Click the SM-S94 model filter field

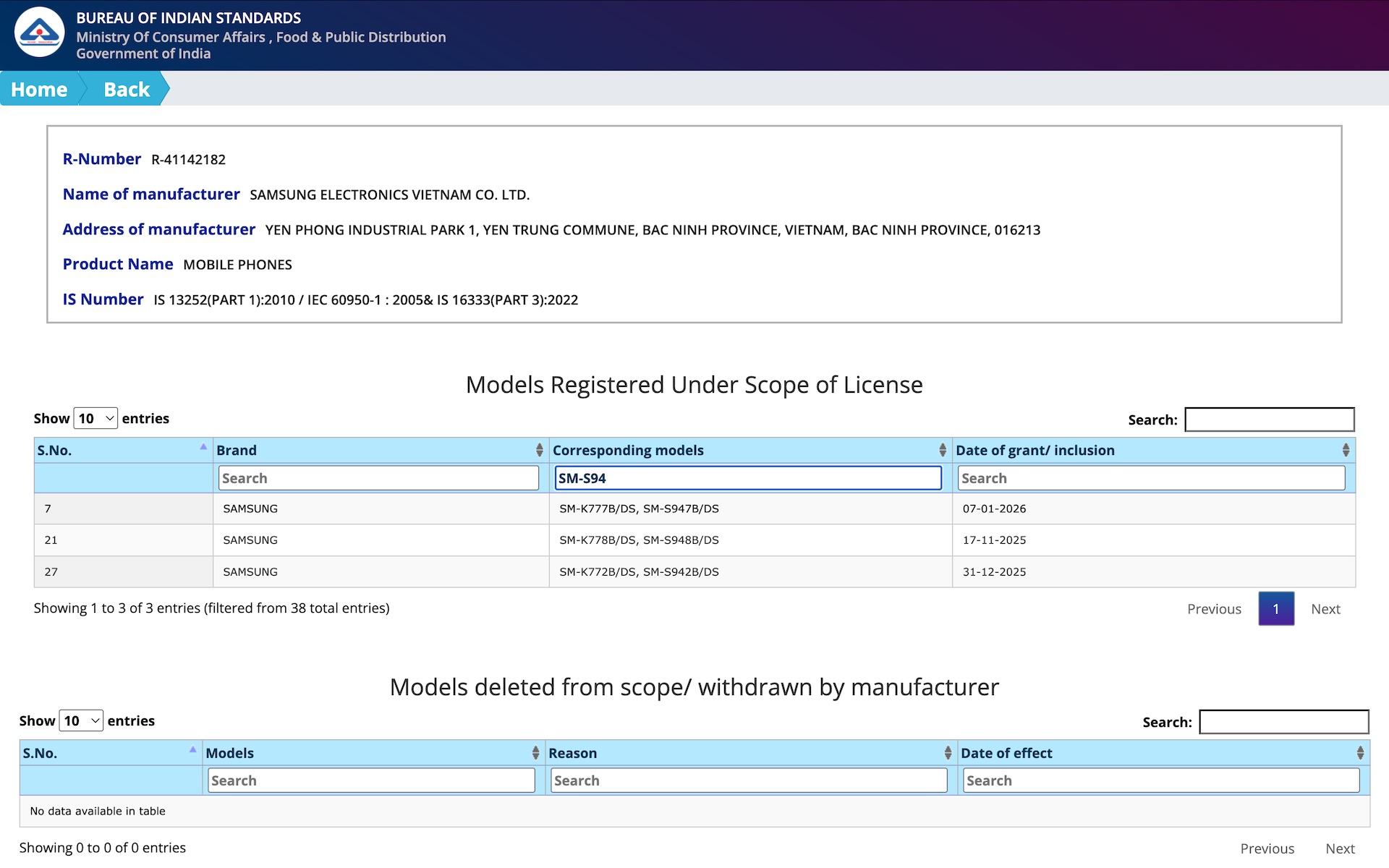(747, 478)
